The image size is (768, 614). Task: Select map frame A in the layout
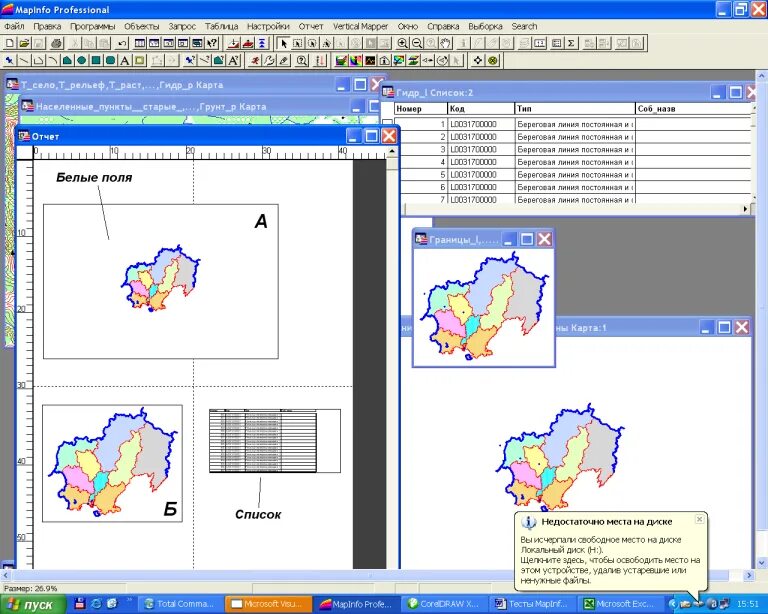point(161,282)
